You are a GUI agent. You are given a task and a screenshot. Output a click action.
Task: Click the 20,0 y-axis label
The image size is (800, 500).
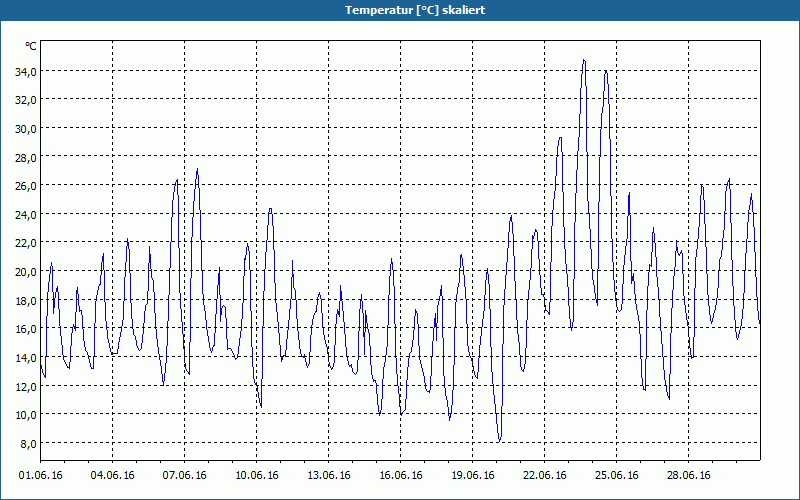26,271
